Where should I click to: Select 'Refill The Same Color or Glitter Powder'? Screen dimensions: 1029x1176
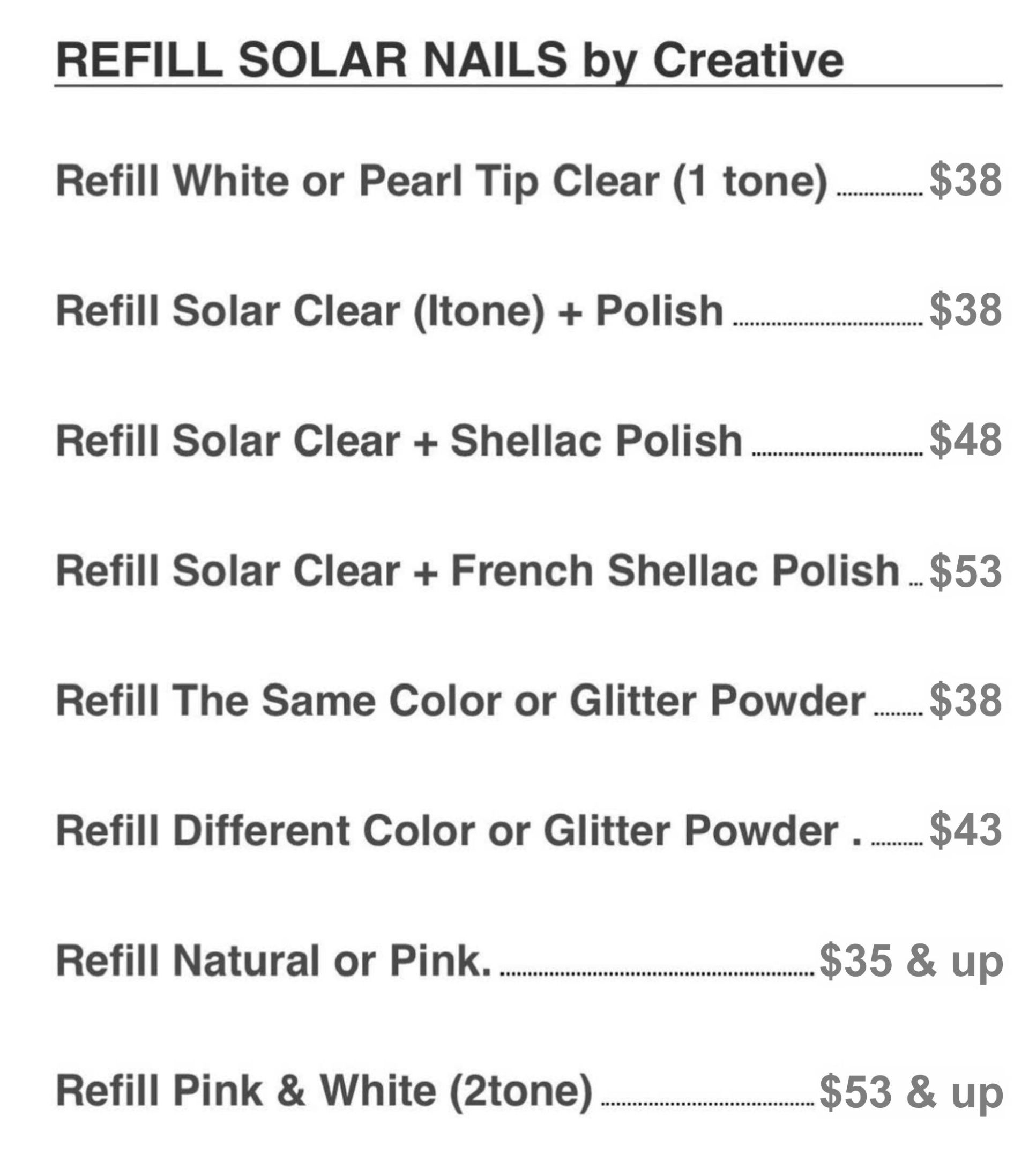coord(460,701)
